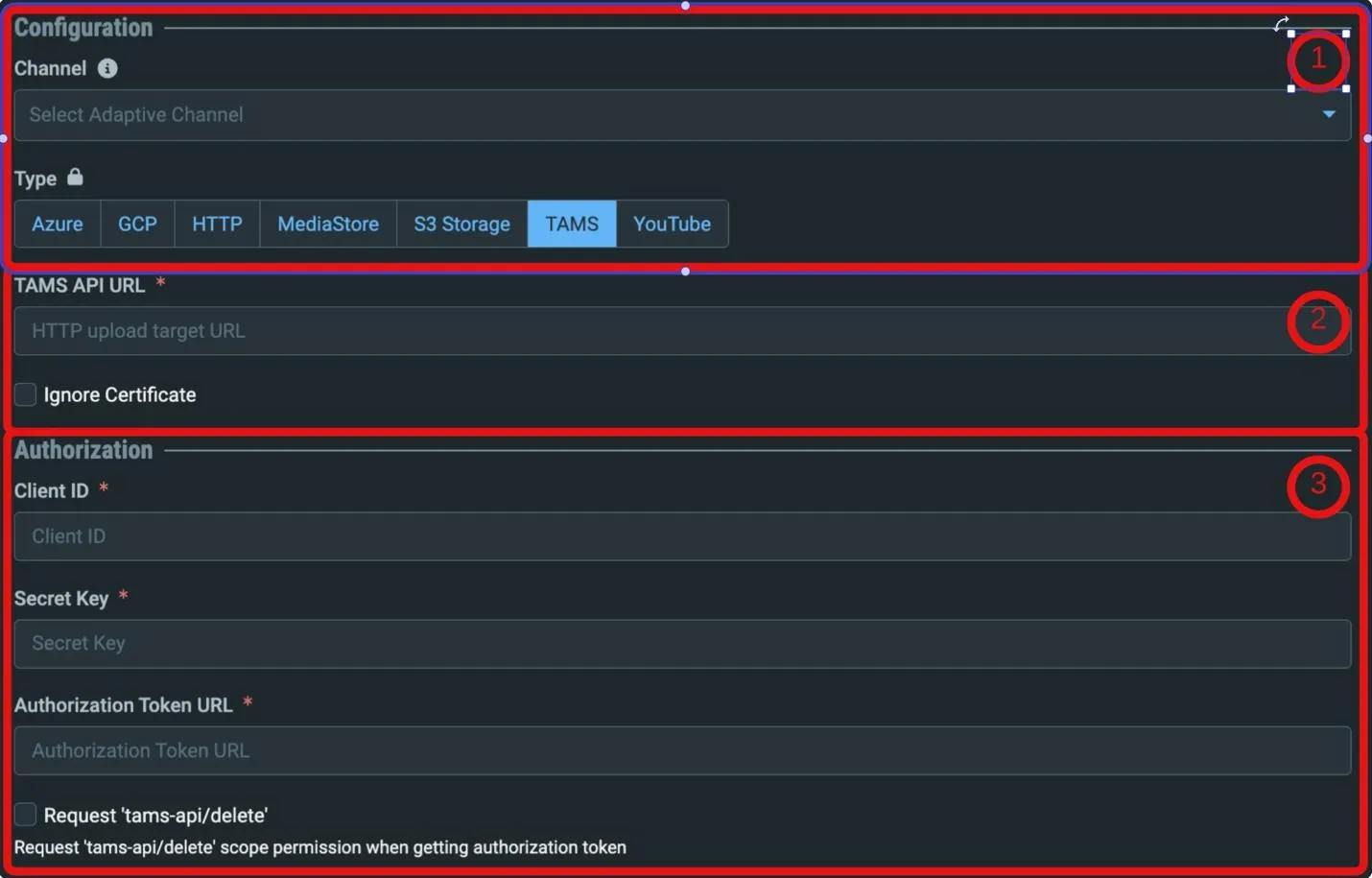Select the MediaStore type tab
Viewport: 1372px width, 878px height.
[328, 224]
